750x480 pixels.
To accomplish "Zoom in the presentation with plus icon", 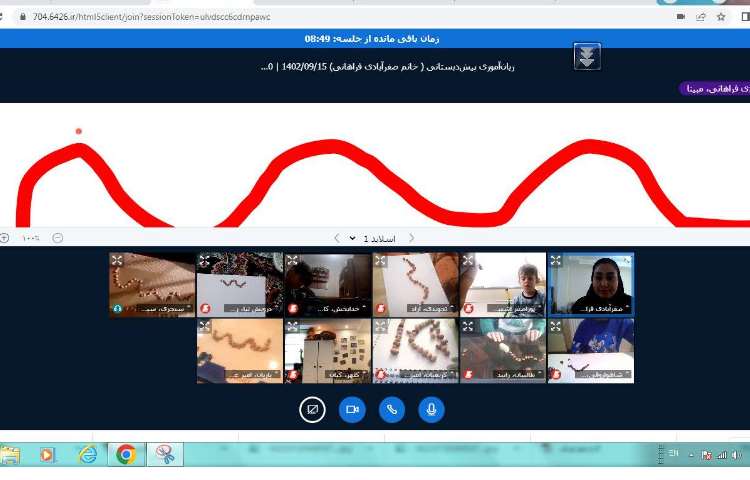I will click(4, 238).
